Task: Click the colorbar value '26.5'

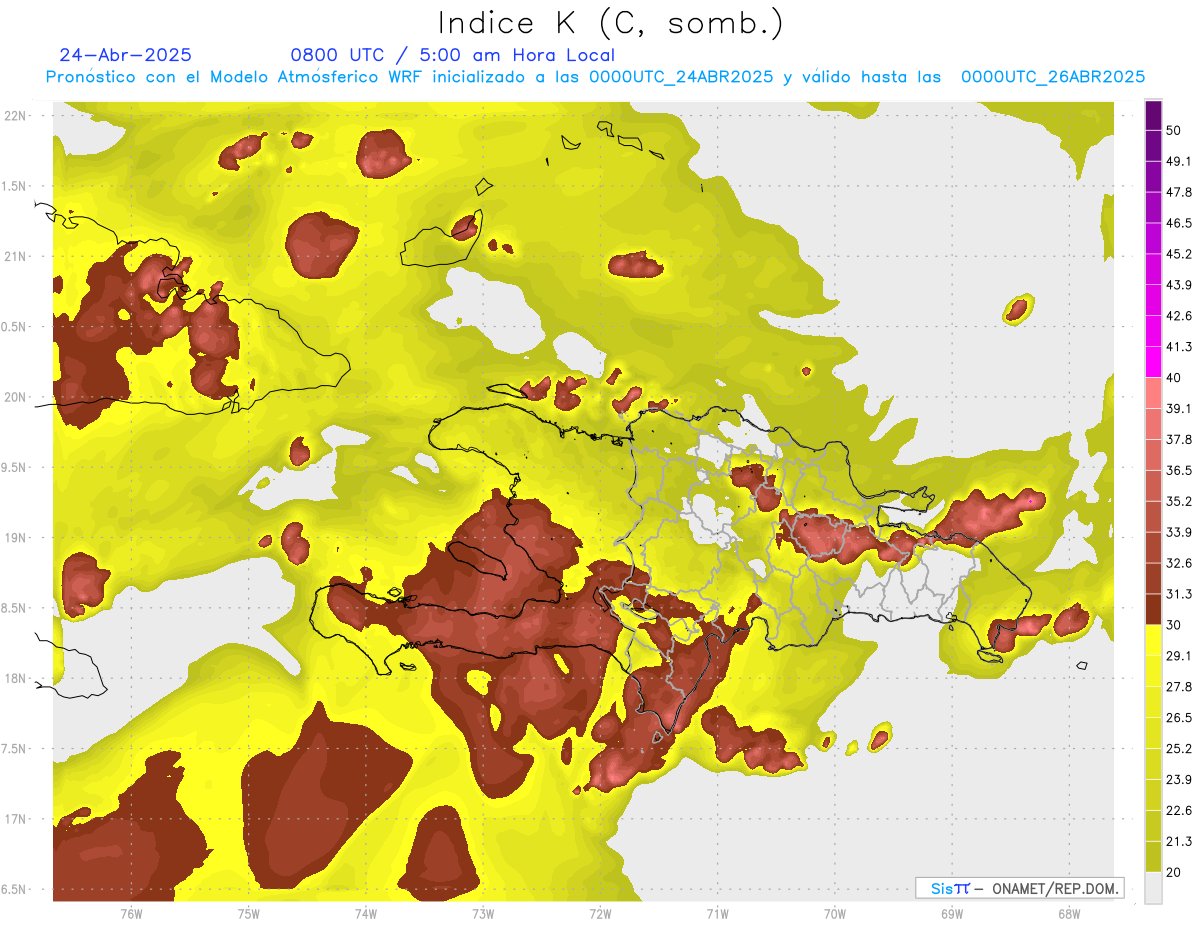Action: point(1179,718)
